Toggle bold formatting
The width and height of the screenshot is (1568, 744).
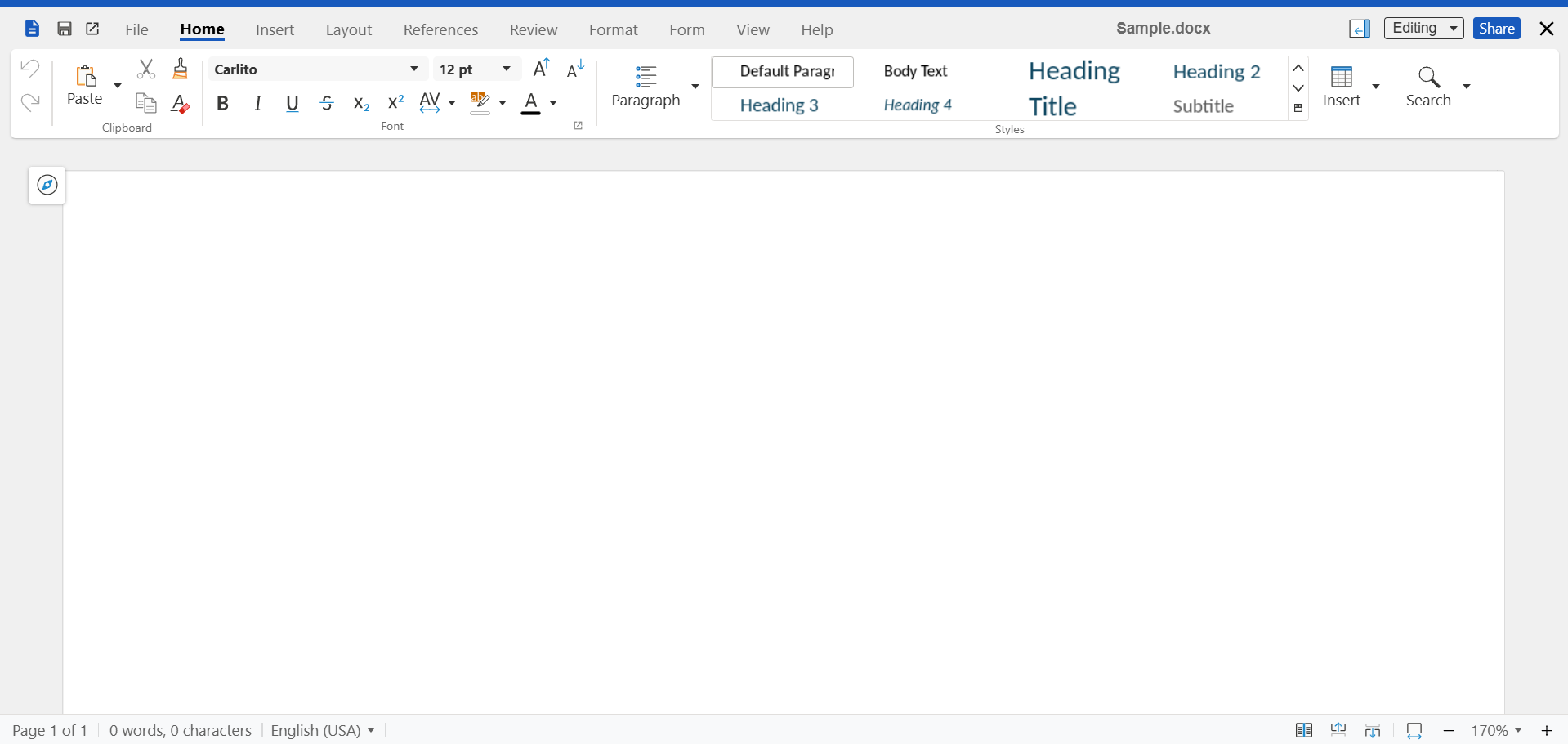[222, 103]
